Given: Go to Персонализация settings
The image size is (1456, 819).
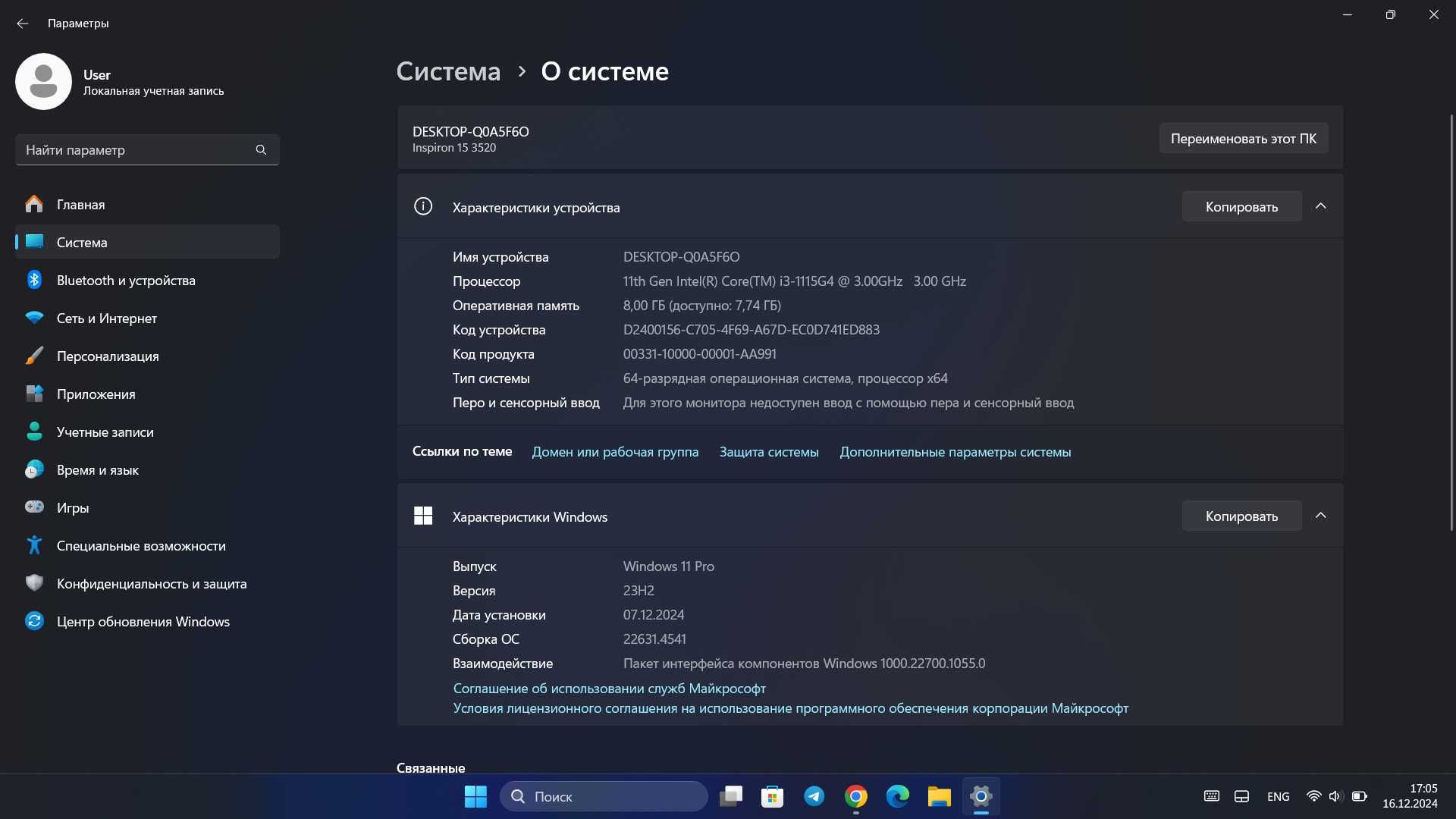Looking at the screenshot, I should [147, 356].
